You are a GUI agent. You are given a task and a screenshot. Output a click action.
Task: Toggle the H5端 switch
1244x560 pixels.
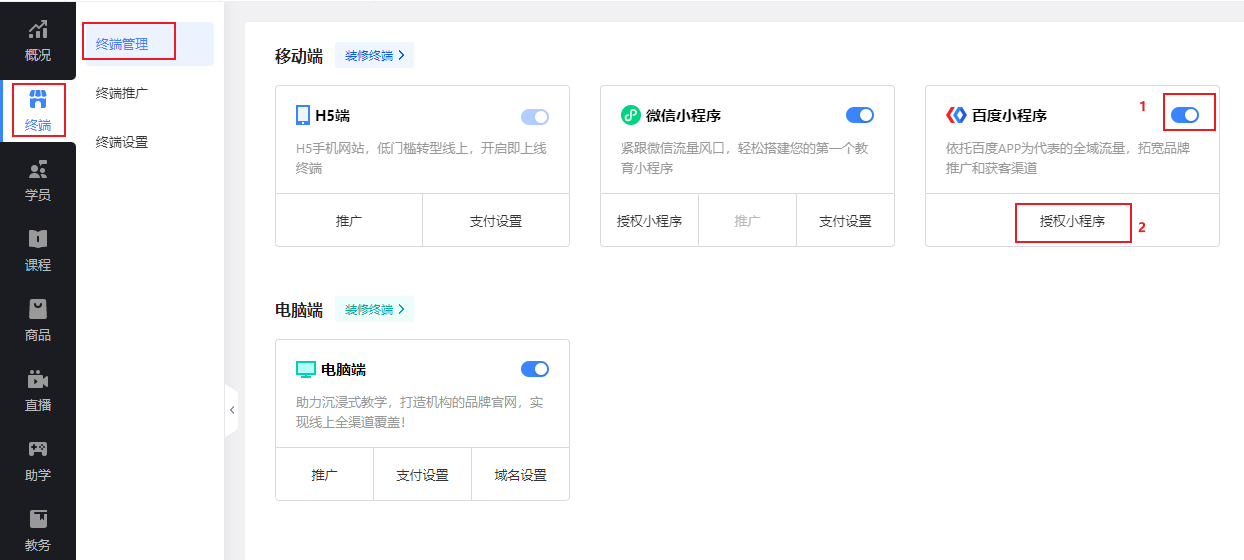[x=535, y=117]
